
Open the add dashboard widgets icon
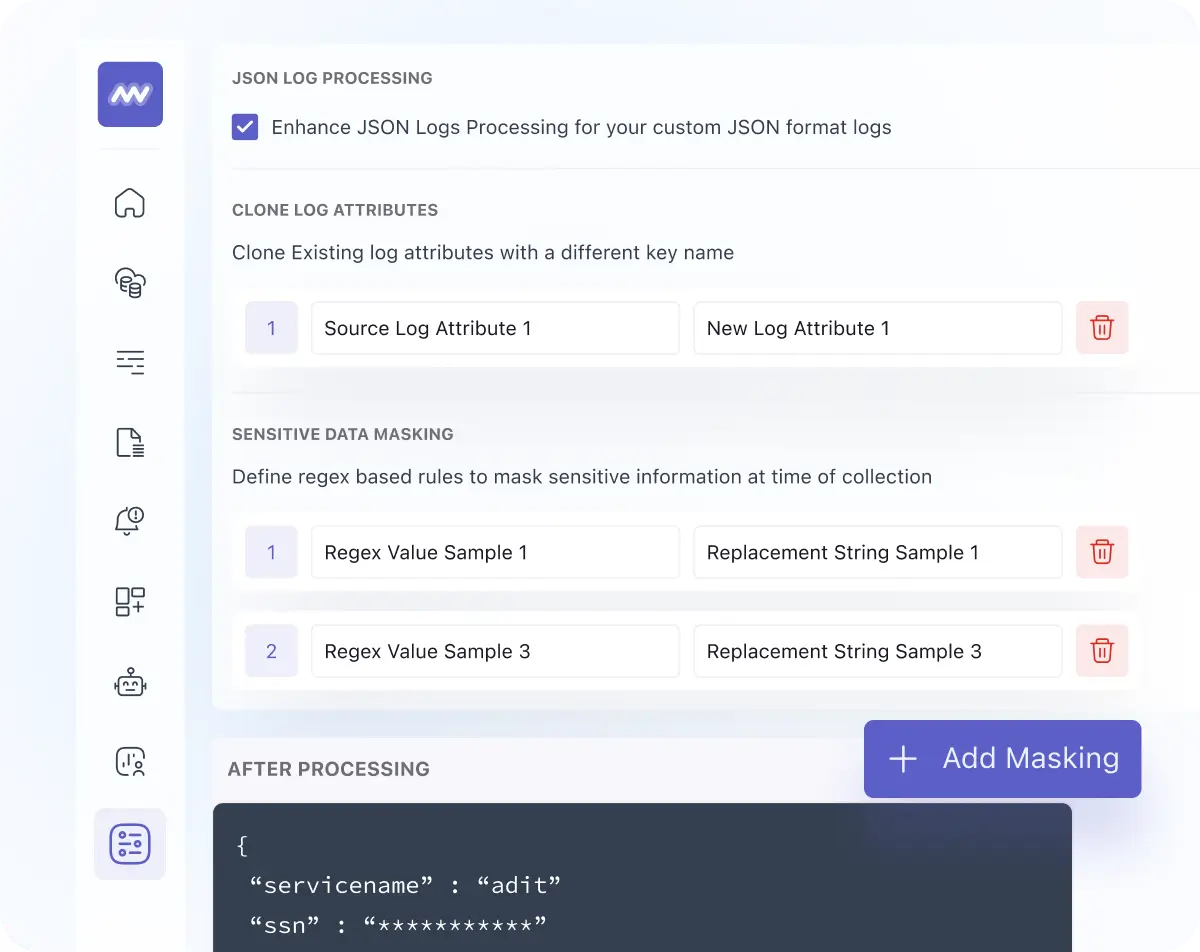click(x=130, y=601)
